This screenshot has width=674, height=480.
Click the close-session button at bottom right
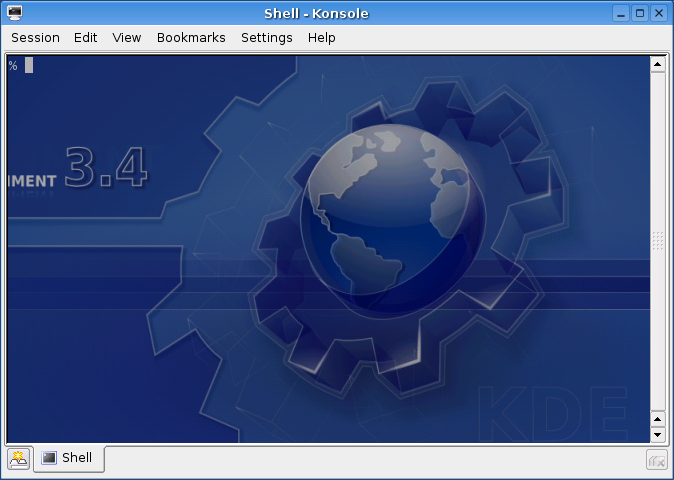tap(656, 460)
